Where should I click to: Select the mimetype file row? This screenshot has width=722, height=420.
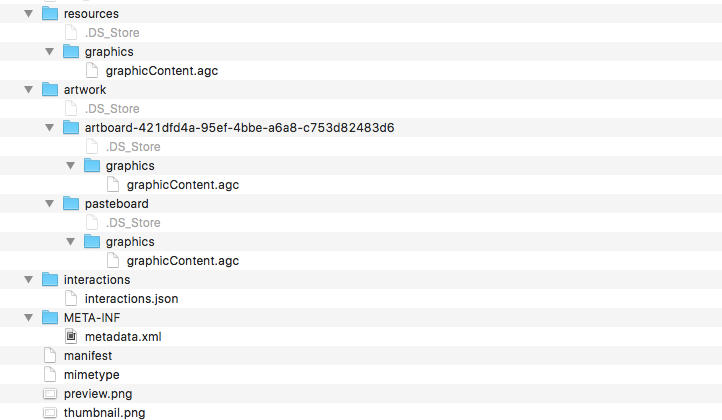coord(91,375)
